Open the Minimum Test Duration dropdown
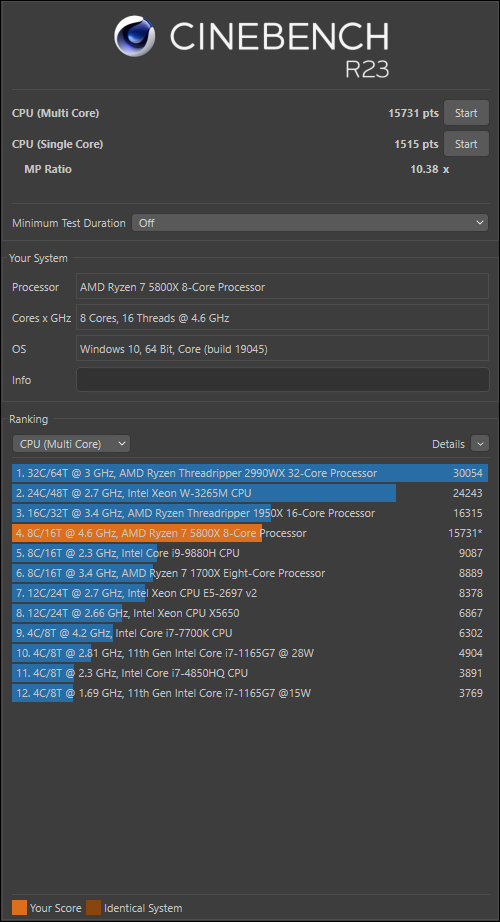Image resolution: width=500 pixels, height=922 pixels. click(x=310, y=223)
